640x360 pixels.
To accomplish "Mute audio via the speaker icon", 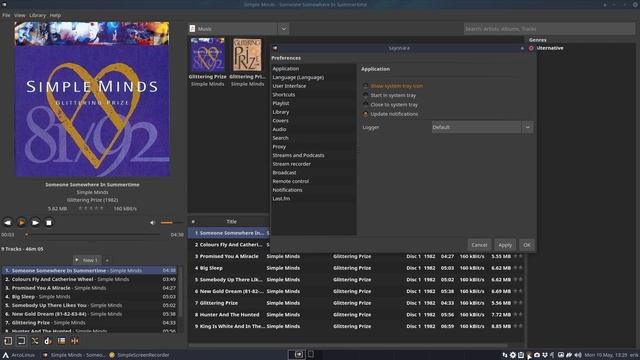I will tap(153, 222).
